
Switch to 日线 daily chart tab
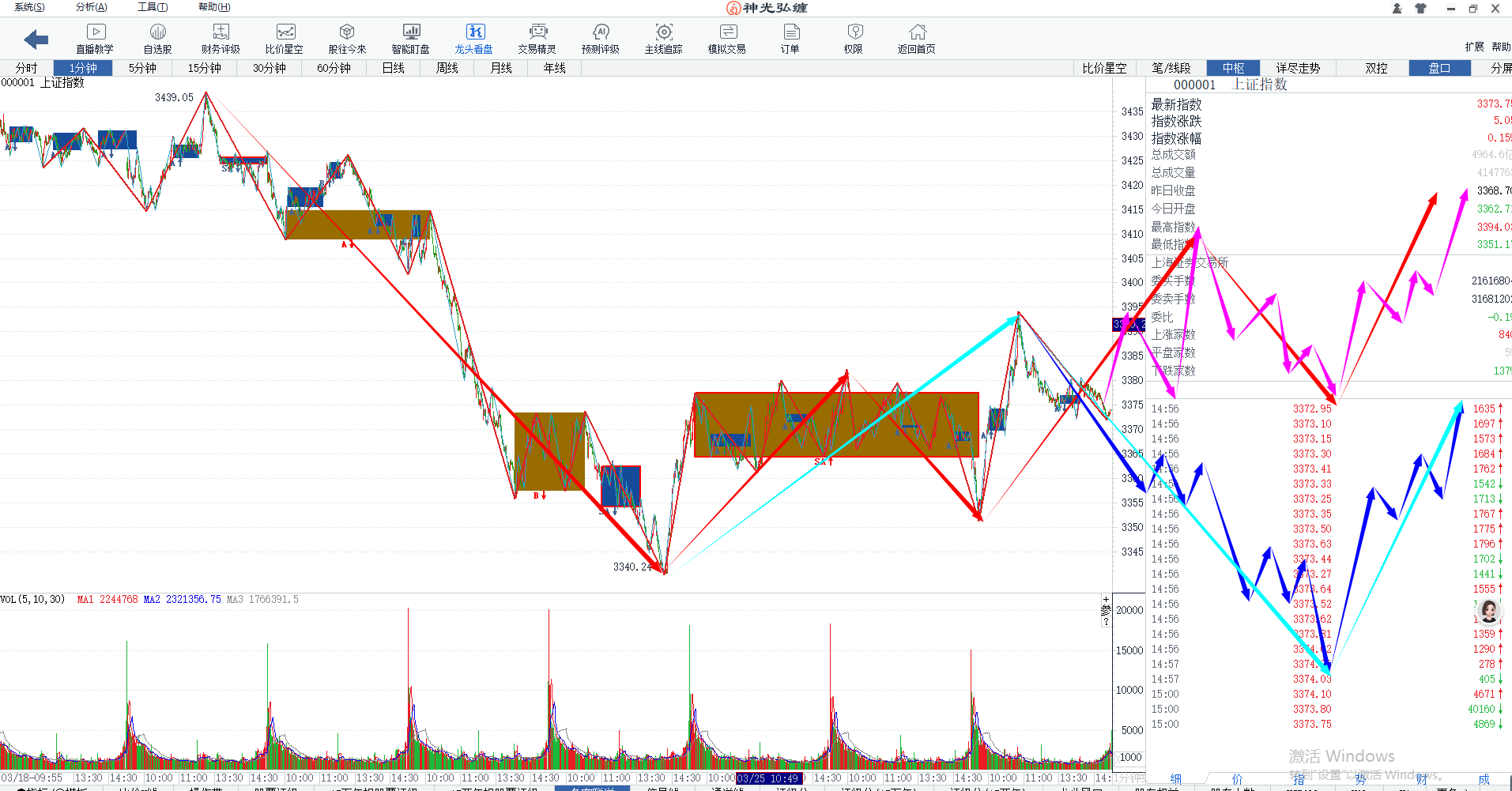pyautogui.click(x=393, y=68)
